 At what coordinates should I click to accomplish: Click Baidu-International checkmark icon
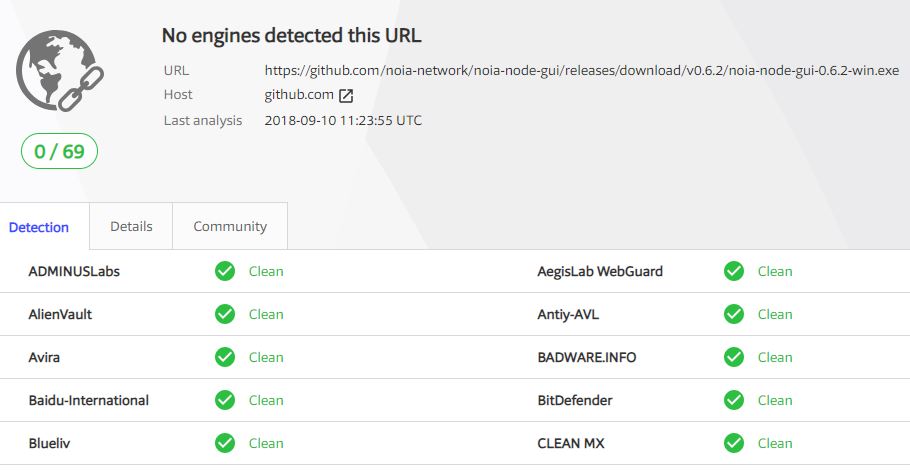(225, 400)
